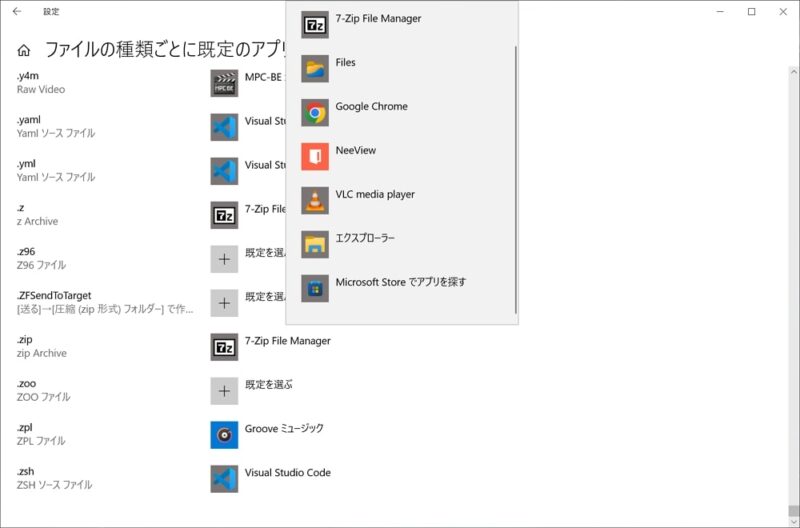This screenshot has width=800, height=528.
Task: Select the NeeView app icon
Action: [315, 157]
